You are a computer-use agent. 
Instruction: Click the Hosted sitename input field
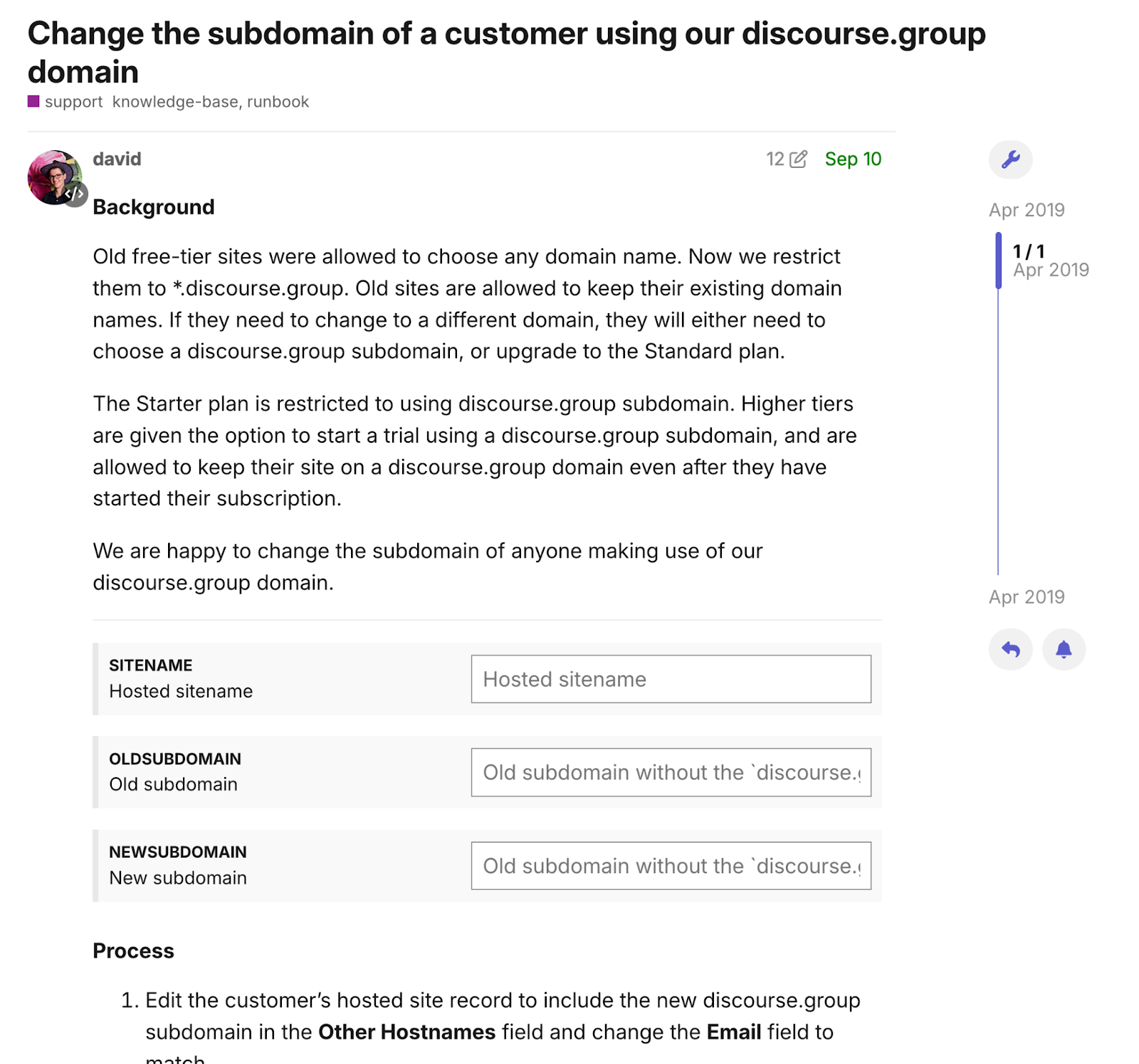(x=671, y=679)
